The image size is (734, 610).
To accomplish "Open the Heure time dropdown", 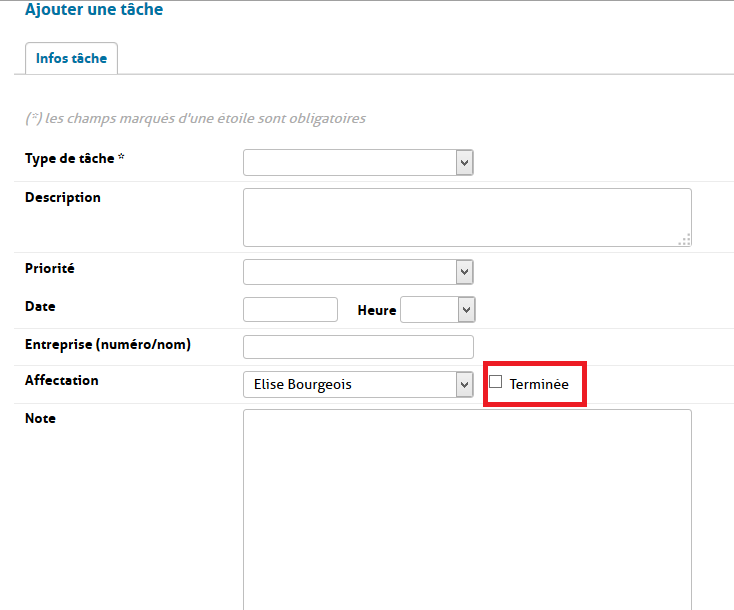I will pyautogui.click(x=437, y=310).
